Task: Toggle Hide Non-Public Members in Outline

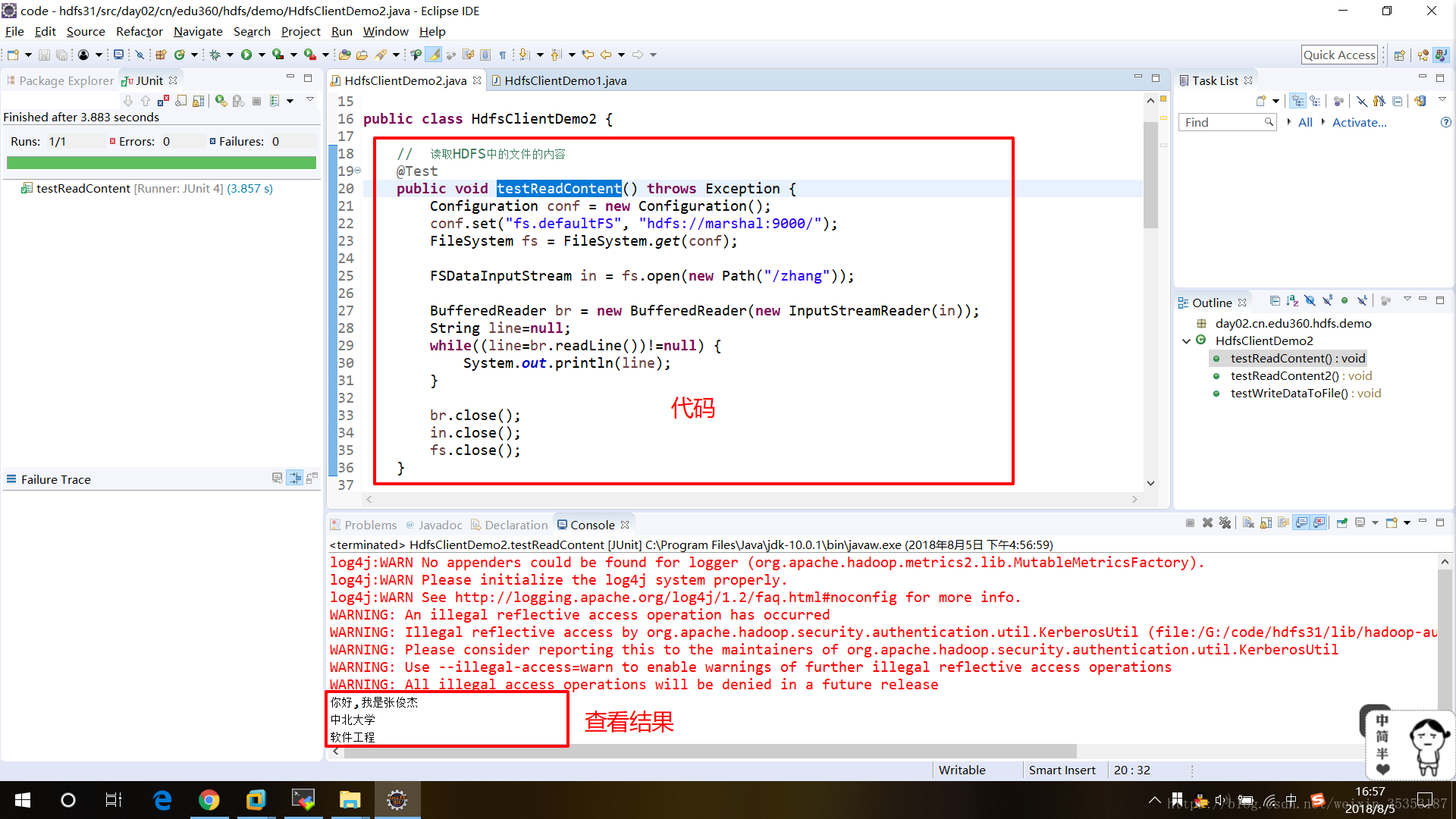Action: coord(1345,301)
